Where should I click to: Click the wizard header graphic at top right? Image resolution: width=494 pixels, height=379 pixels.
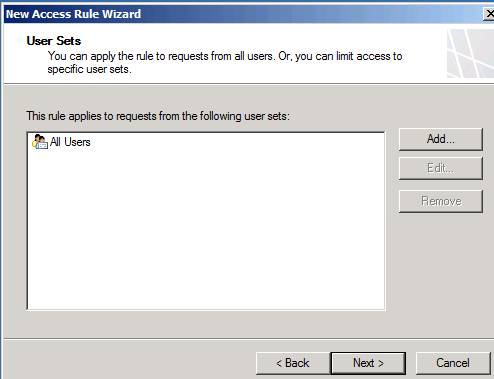(470, 53)
